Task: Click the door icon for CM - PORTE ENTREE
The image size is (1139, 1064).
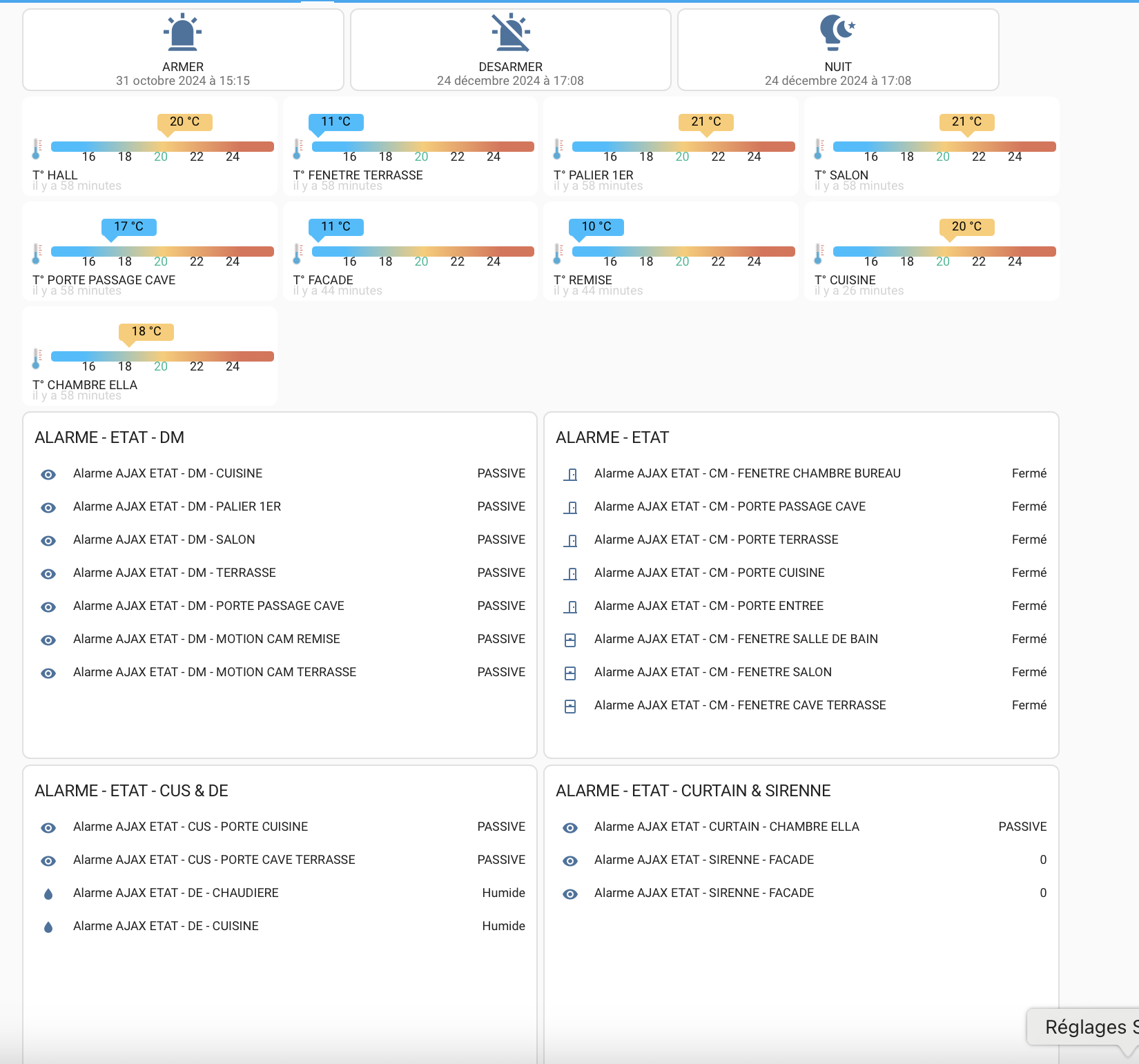Action: 570,607
